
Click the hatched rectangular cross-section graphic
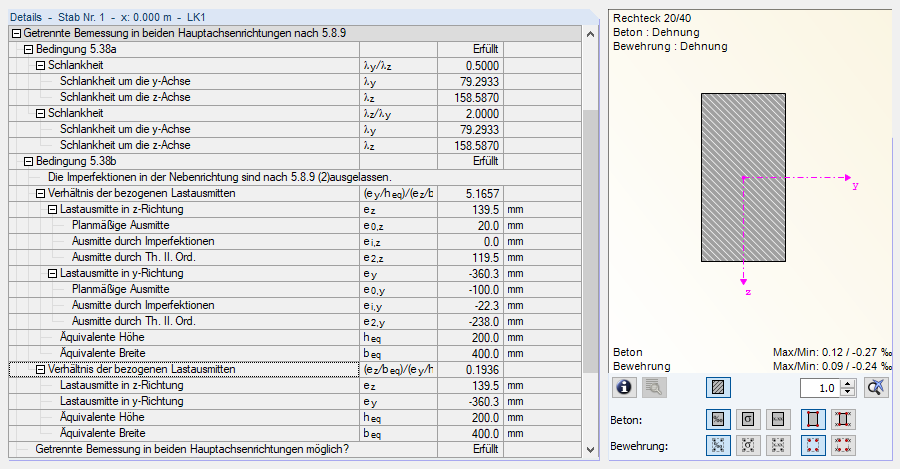[743, 177]
